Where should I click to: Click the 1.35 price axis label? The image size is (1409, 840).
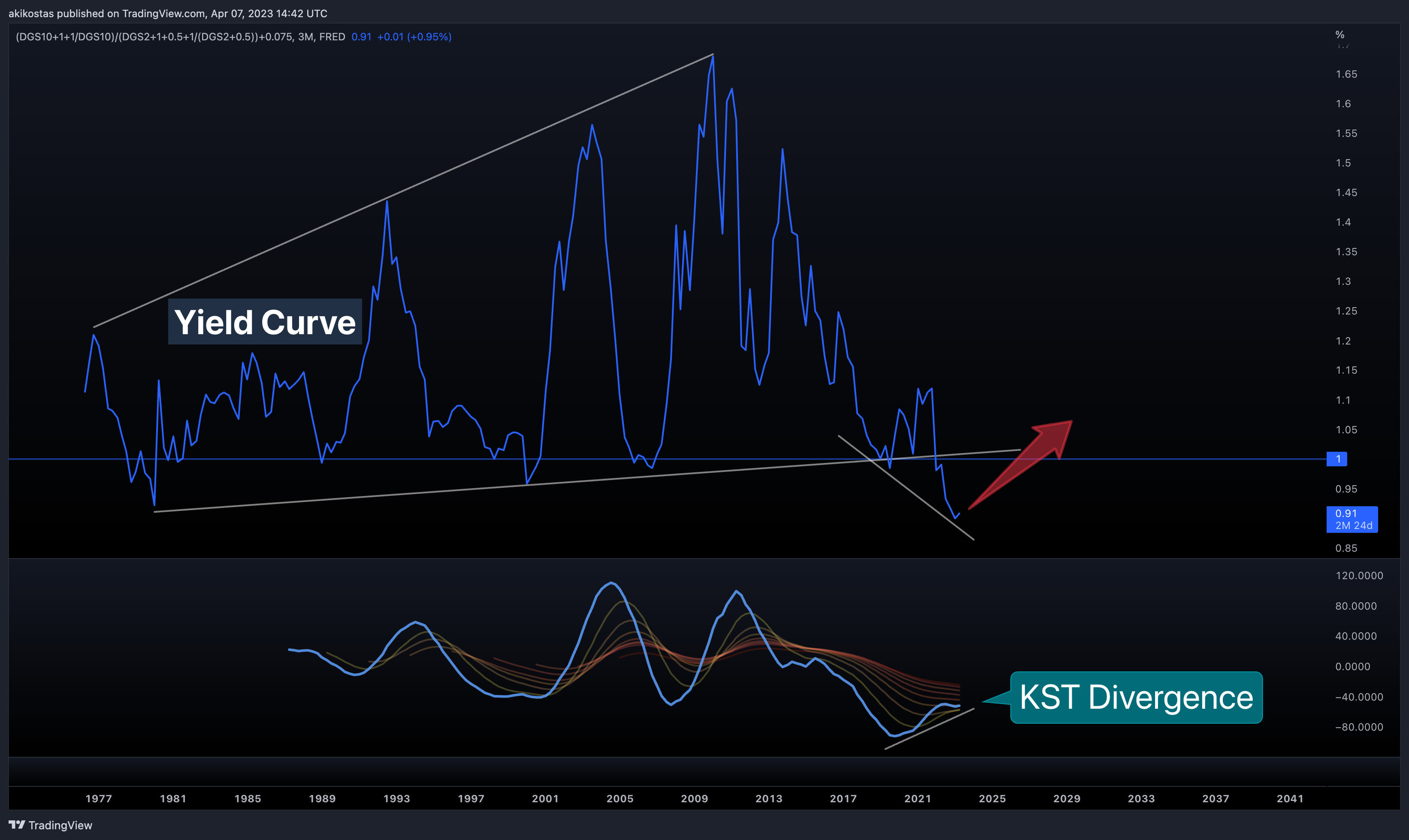click(x=1346, y=252)
